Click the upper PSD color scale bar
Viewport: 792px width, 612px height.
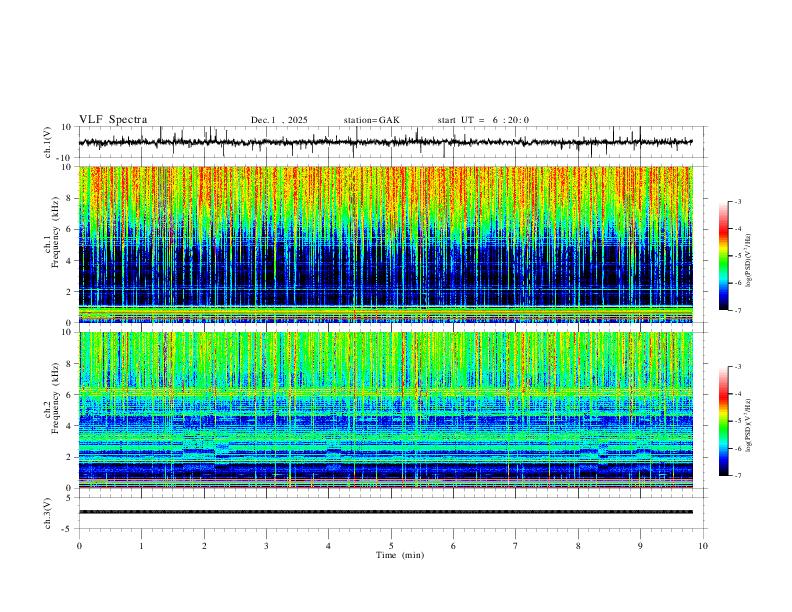click(x=723, y=256)
